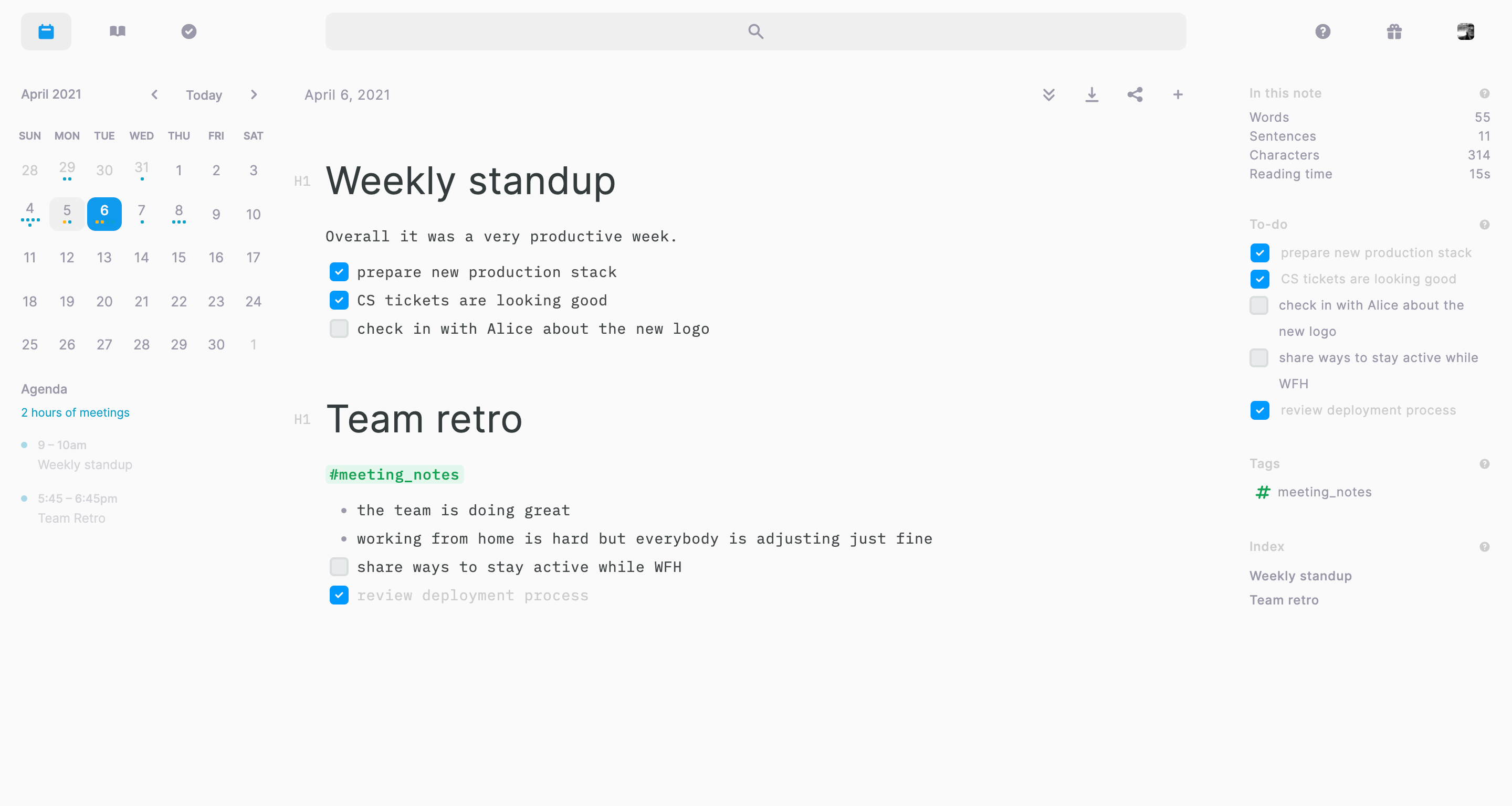1512x806 pixels.
Task: Jump to Team retro in Index
Action: click(x=1284, y=599)
